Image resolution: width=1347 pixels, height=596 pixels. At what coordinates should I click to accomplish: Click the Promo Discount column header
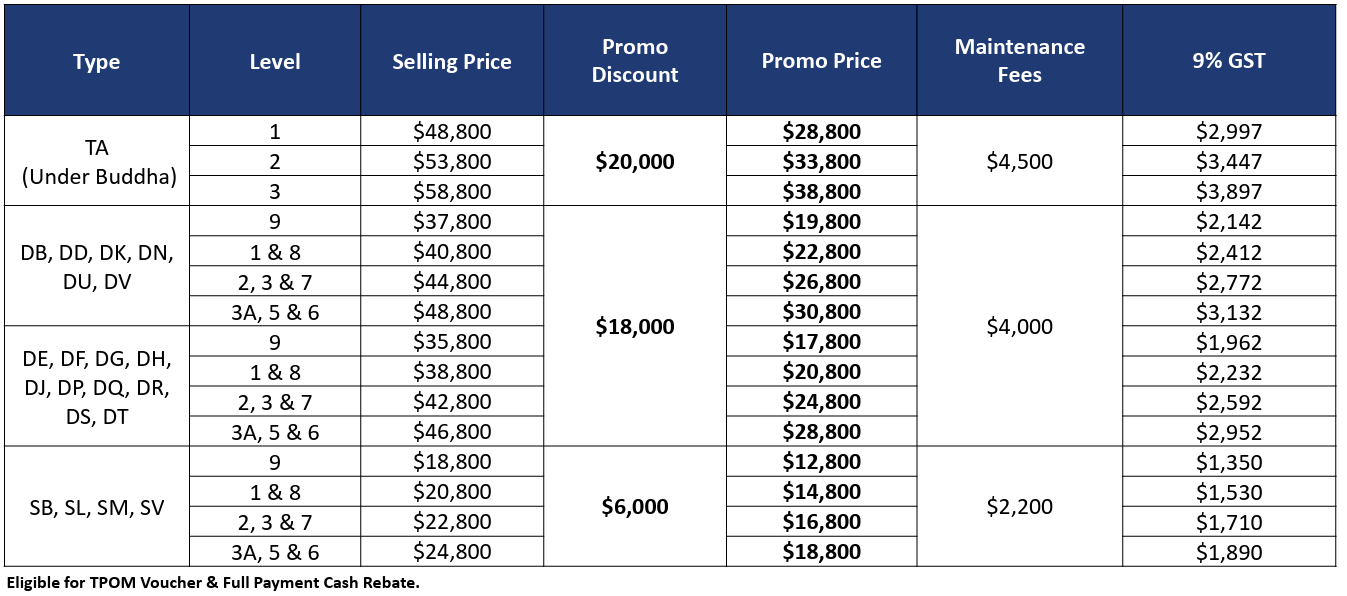pyautogui.click(x=635, y=60)
